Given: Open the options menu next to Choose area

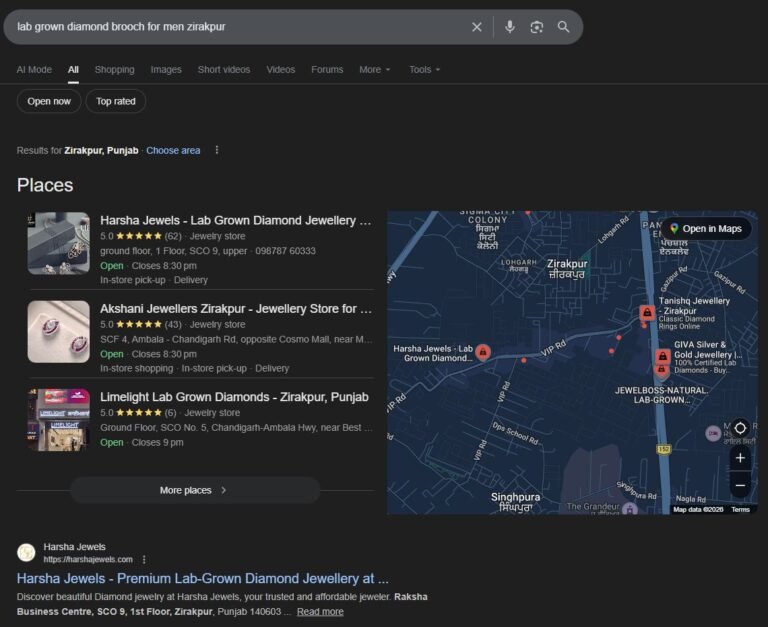Looking at the screenshot, I should 217,150.
